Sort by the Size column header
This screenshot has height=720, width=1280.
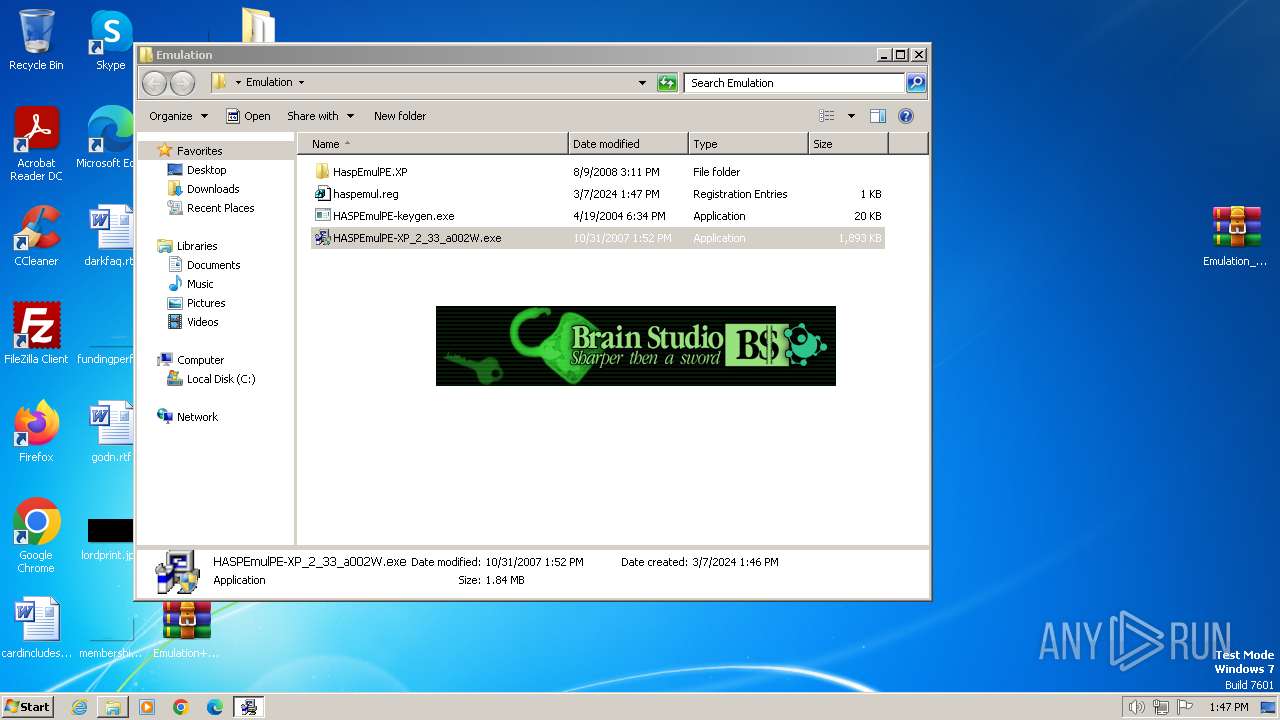tap(848, 144)
